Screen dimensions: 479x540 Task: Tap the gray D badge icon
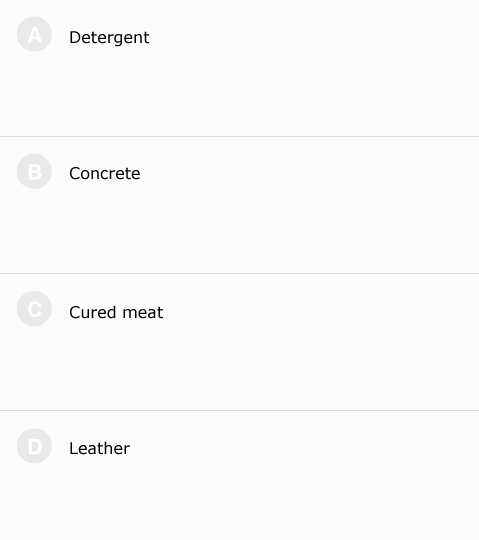tap(34, 446)
